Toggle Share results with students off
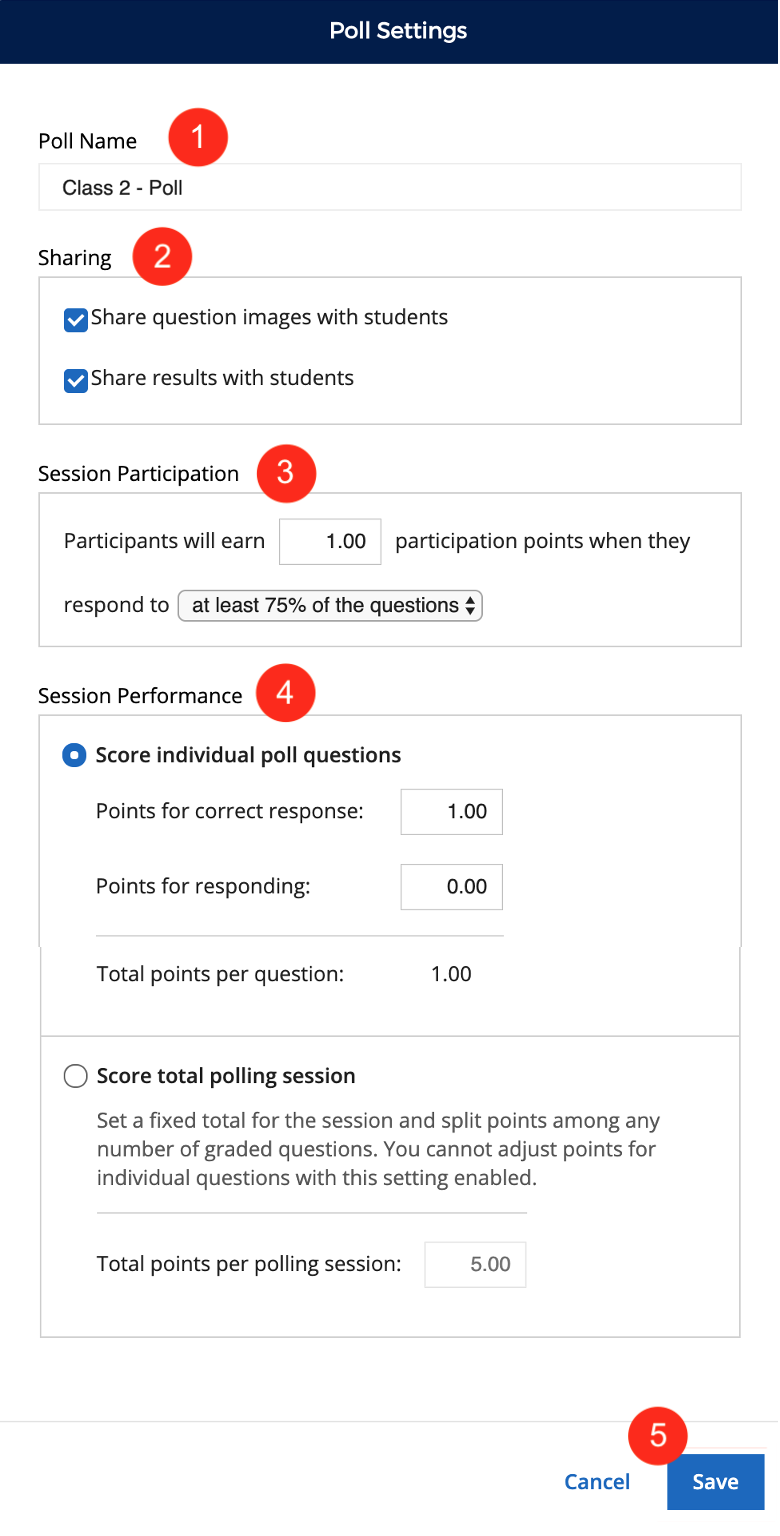Image resolution: width=780 pixels, height=1536 pixels. 76,381
